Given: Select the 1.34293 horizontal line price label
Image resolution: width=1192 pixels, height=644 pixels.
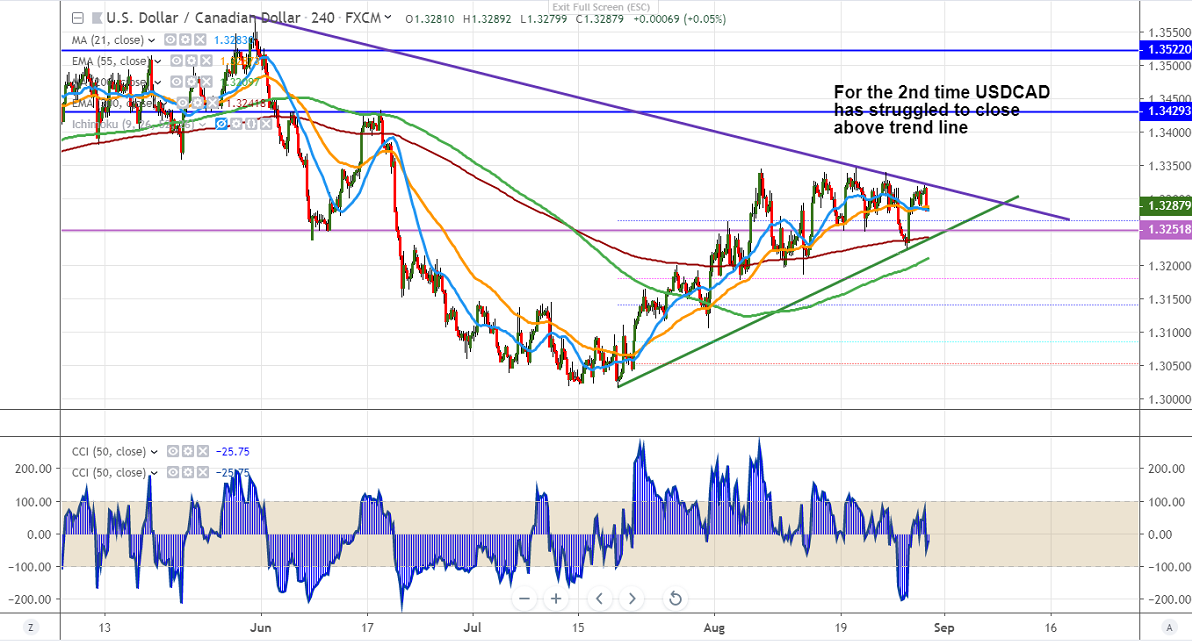Looking at the screenshot, I should [x=1166, y=112].
